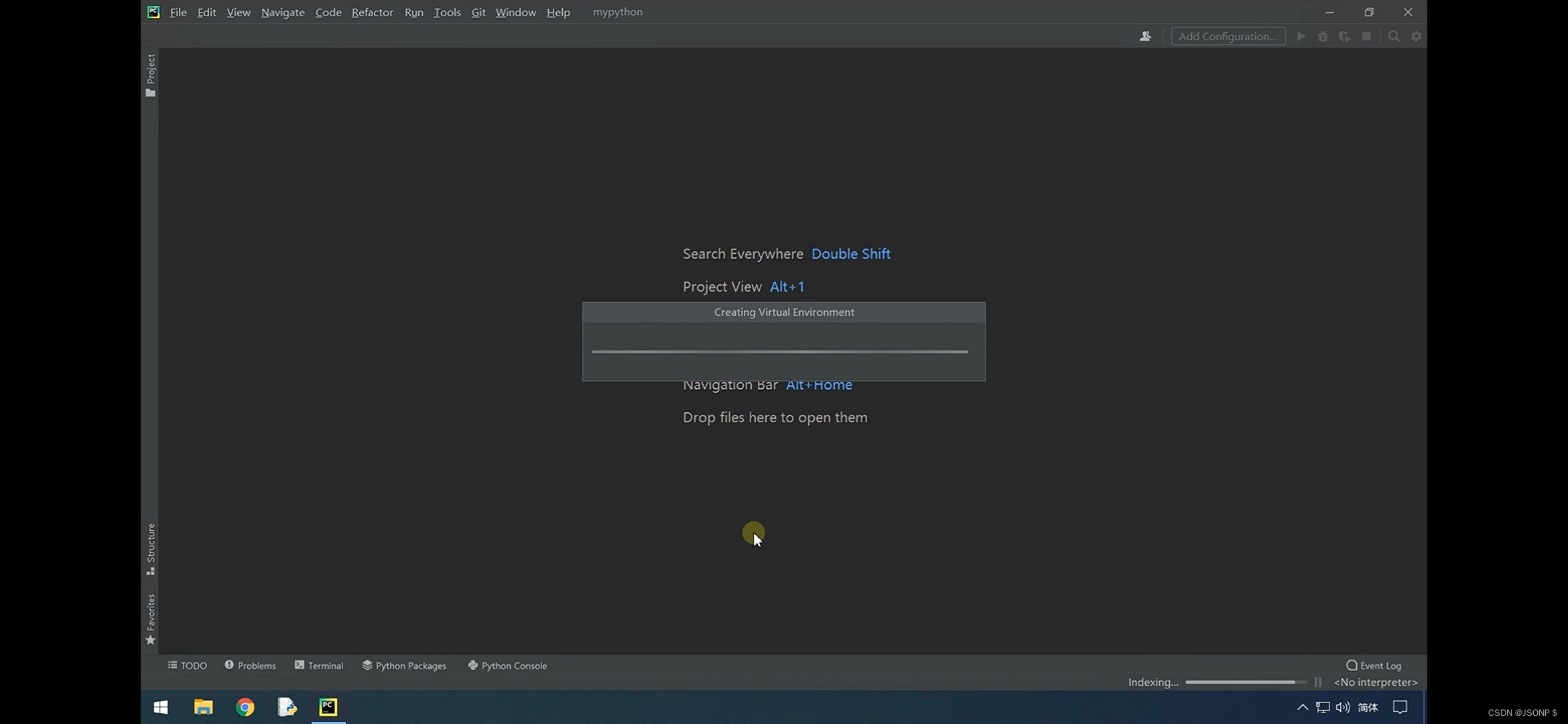Click the Creating Virtual Environment dialog title
The width and height of the screenshot is (1568, 724).
pos(784,312)
